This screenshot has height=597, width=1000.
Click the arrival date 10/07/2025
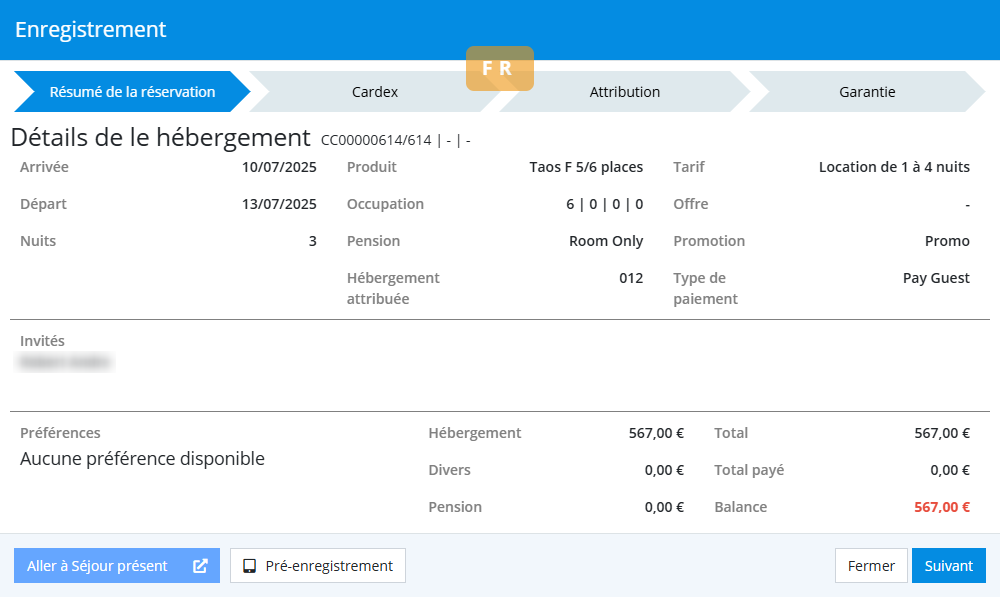[279, 167]
